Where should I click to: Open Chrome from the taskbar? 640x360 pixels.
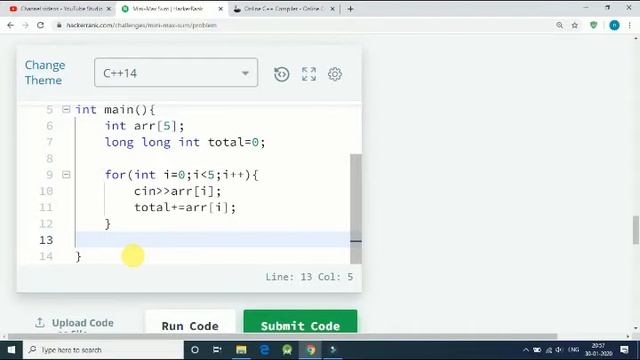point(311,350)
